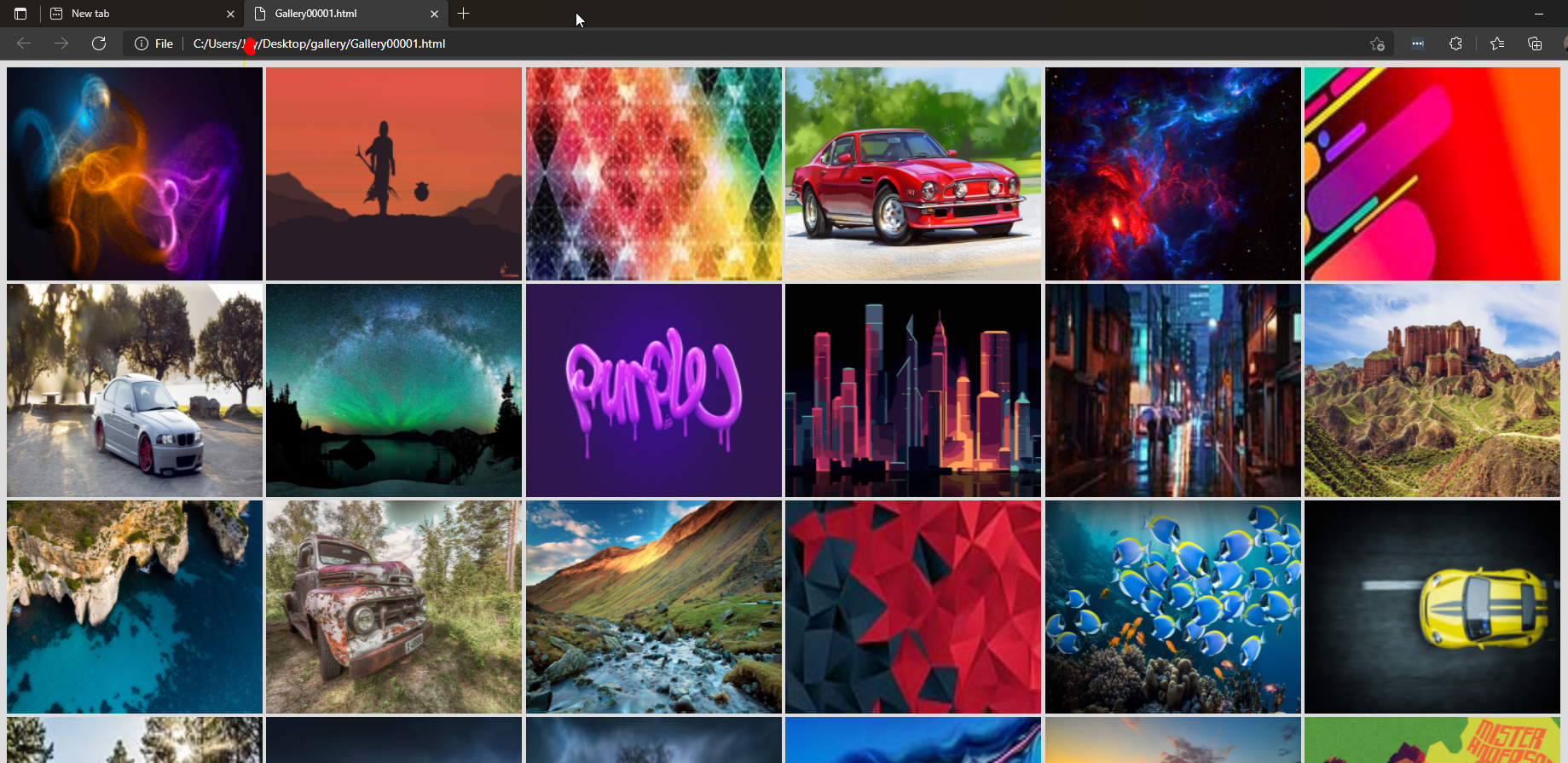Click the three-dot toolbar icon
This screenshot has width=1568, height=763.
1418,43
